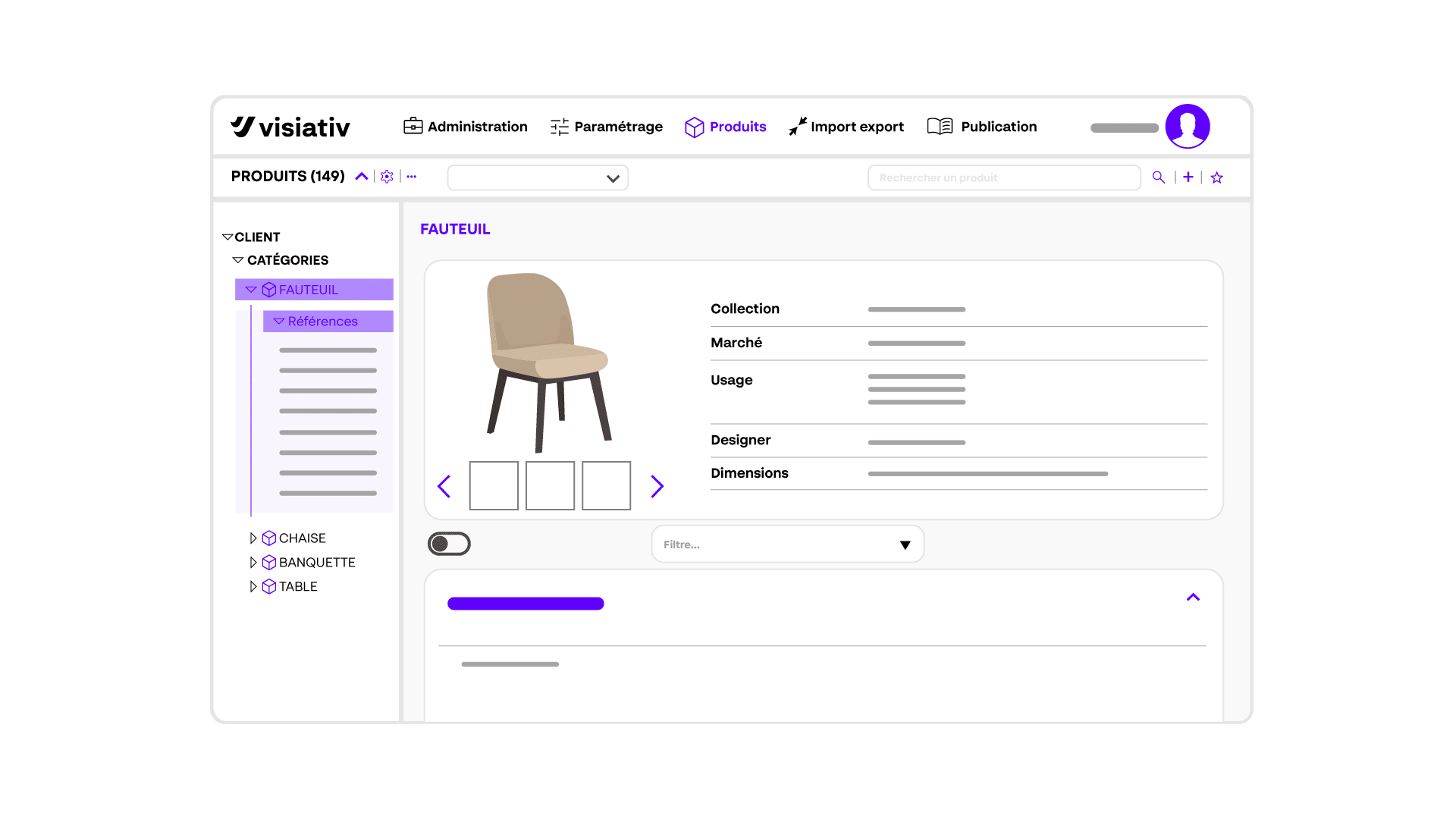1456x819 pixels.
Task: Click the FAUTEUIL cube icon in tree
Action: [x=269, y=290]
